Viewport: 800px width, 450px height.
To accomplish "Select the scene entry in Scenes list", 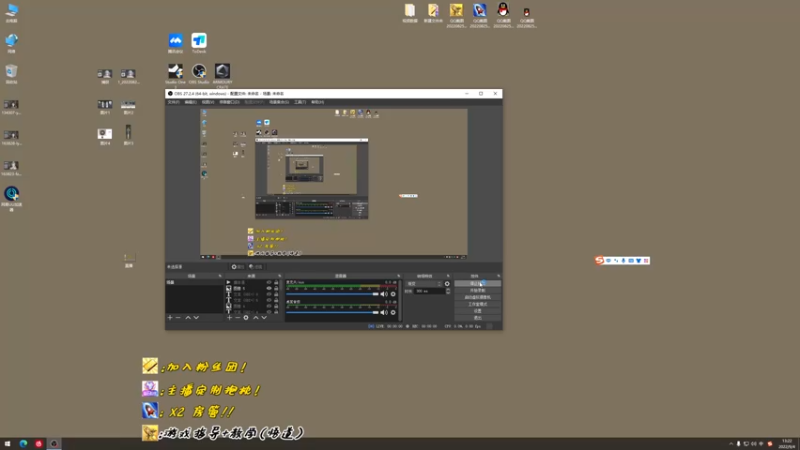I will pos(194,282).
